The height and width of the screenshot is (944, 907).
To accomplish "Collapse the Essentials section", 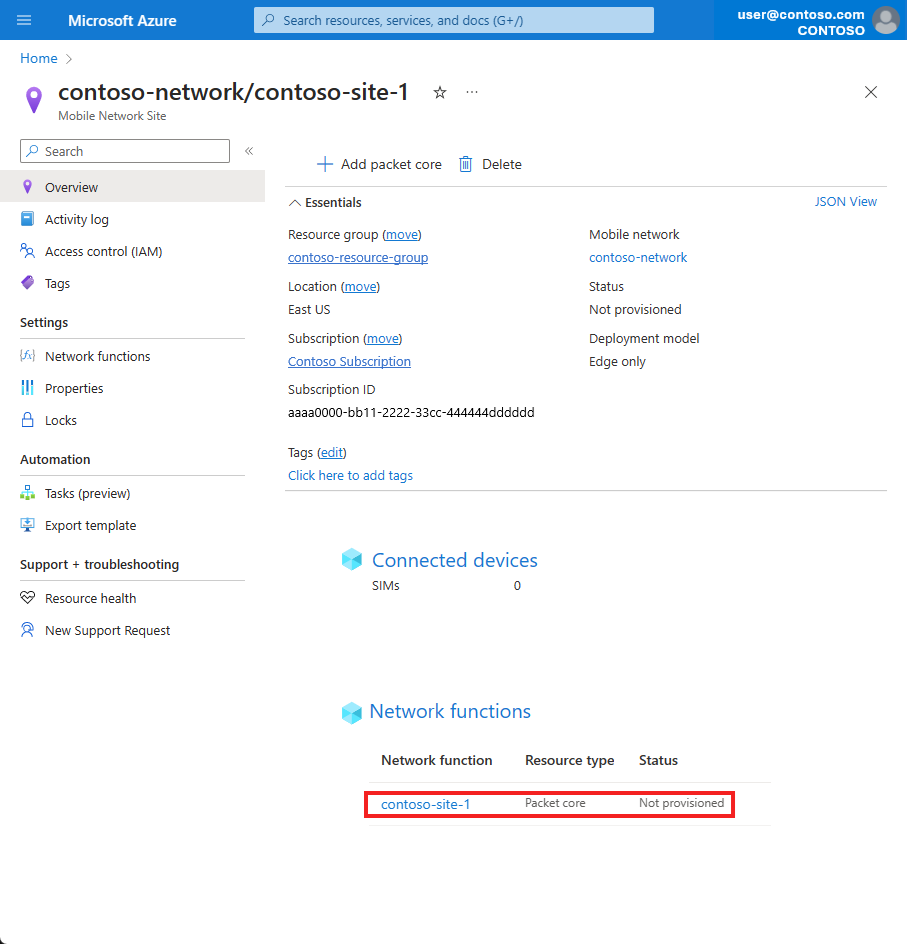I will click(294, 203).
